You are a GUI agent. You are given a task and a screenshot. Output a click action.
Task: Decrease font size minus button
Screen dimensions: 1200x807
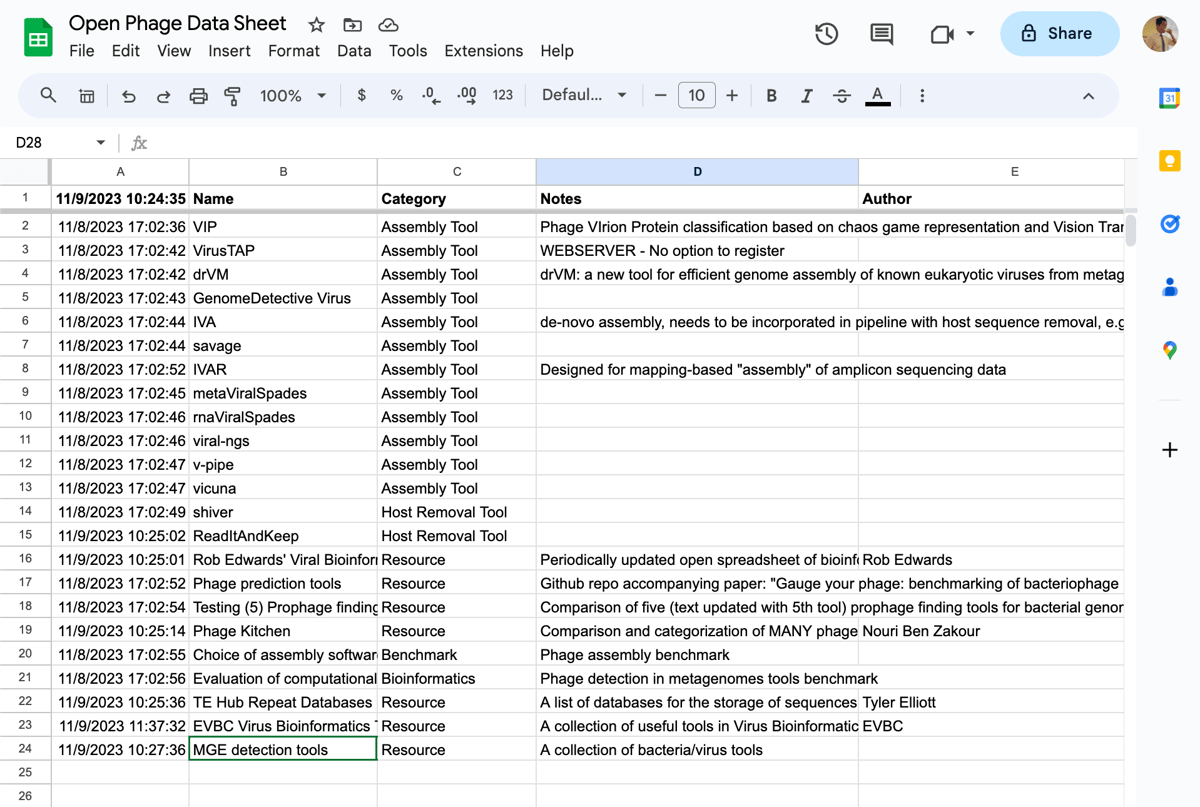pos(660,95)
